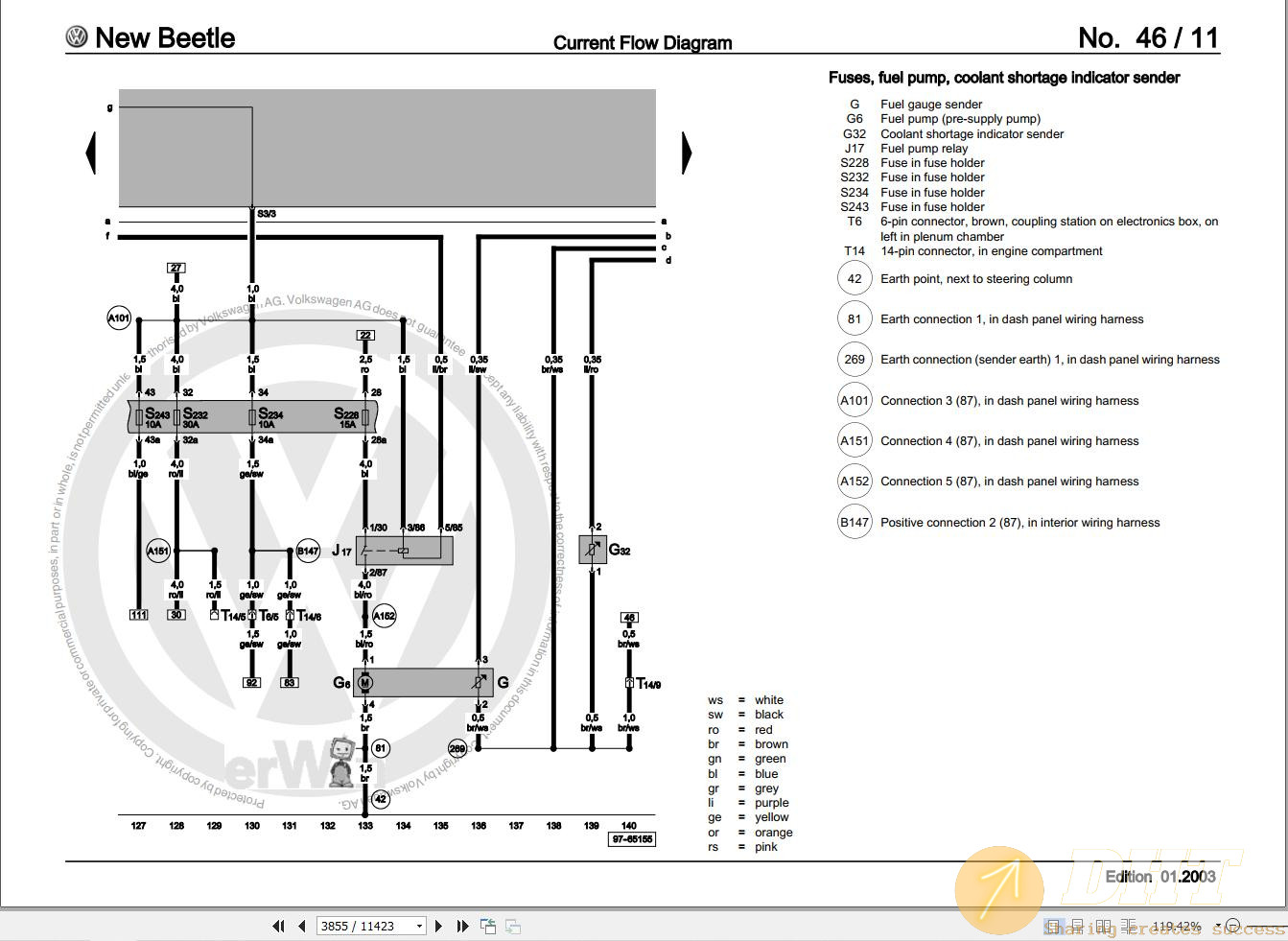Click the circled A101 symbol in legend
This screenshot has width=1288, height=941.
(855, 401)
